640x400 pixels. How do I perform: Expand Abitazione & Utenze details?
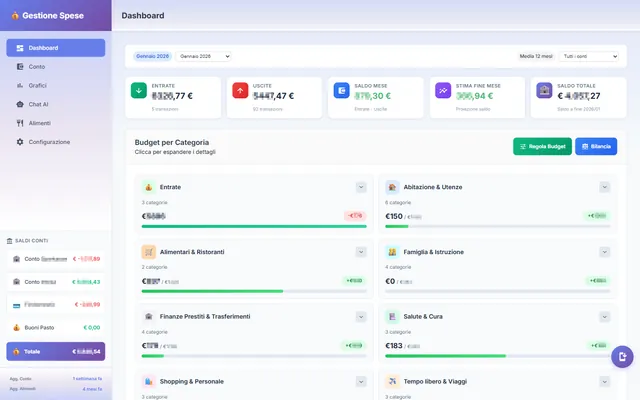coord(604,187)
